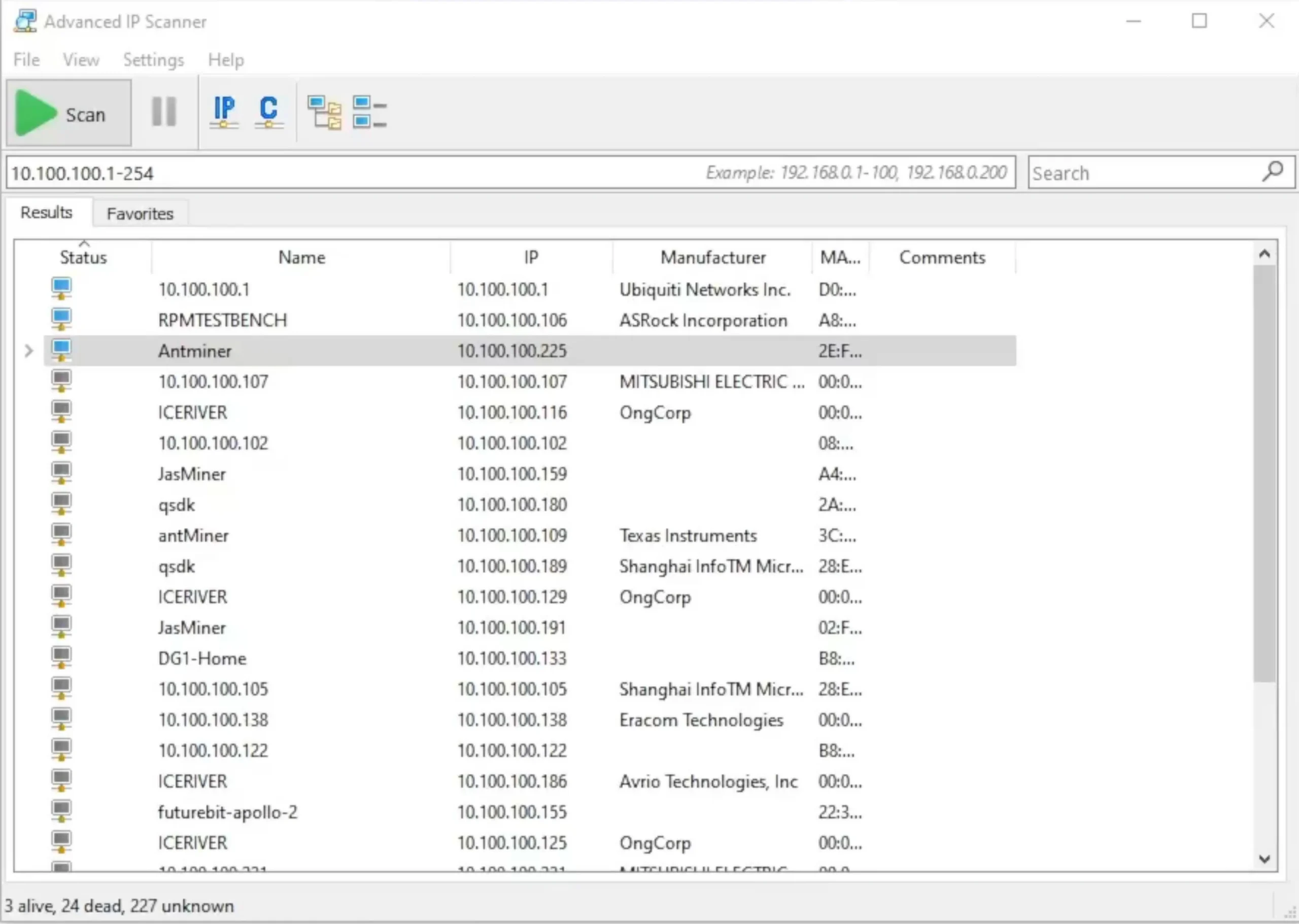Image resolution: width=1299 pixels, height=924 pixels.
Task: Click the down arrow of results scrollbar
Action: pos(1264,859)
